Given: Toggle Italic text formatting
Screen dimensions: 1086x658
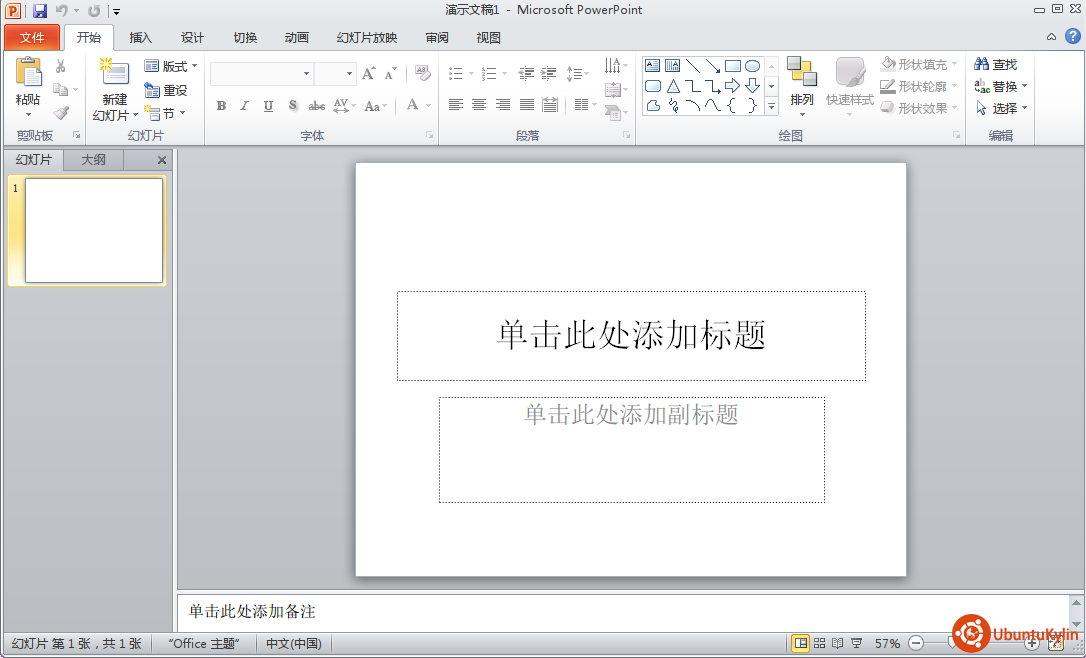Looking at the screenshot, I should tap(244, 106).
